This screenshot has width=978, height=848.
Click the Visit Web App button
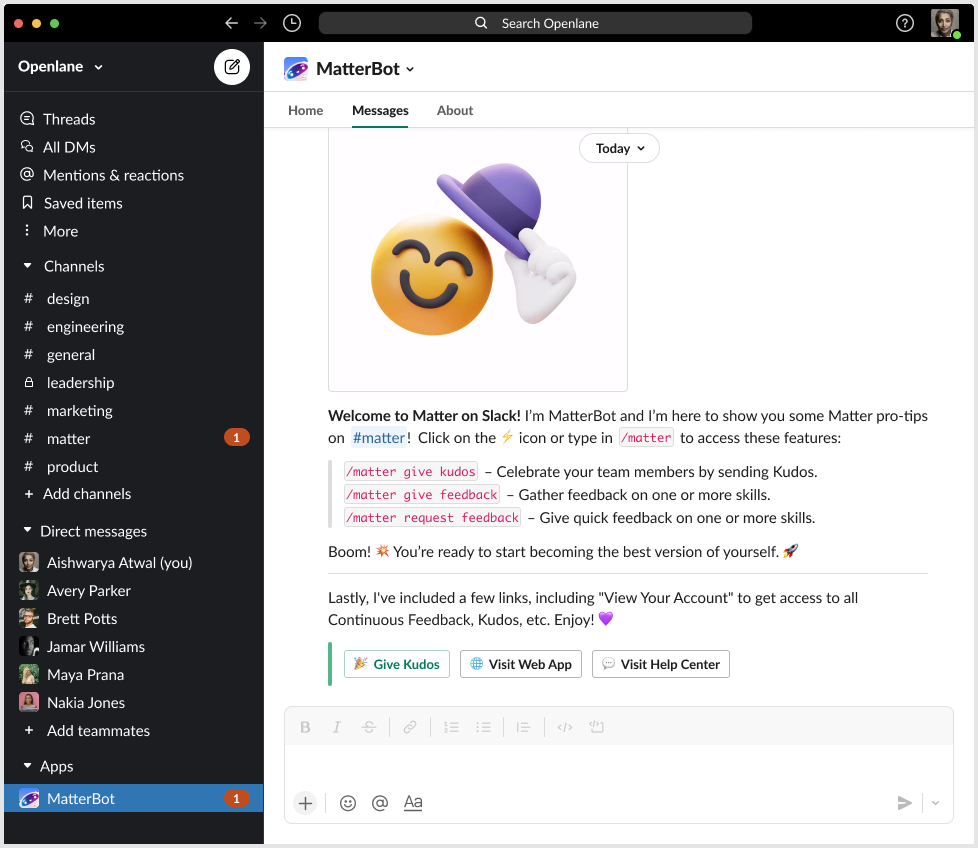(x=521, y=664)
